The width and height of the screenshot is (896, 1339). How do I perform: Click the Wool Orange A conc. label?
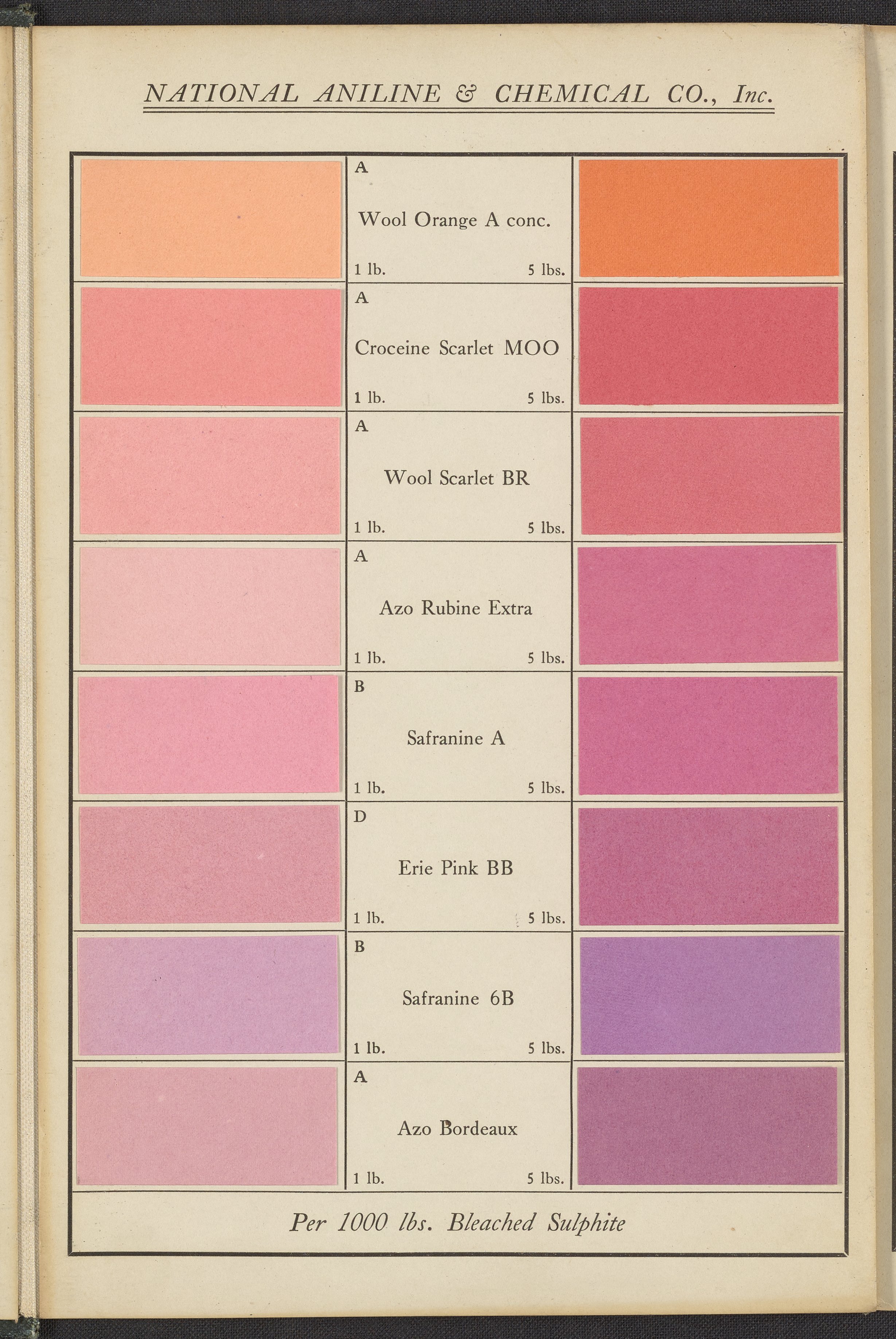(x=455, y=219)
